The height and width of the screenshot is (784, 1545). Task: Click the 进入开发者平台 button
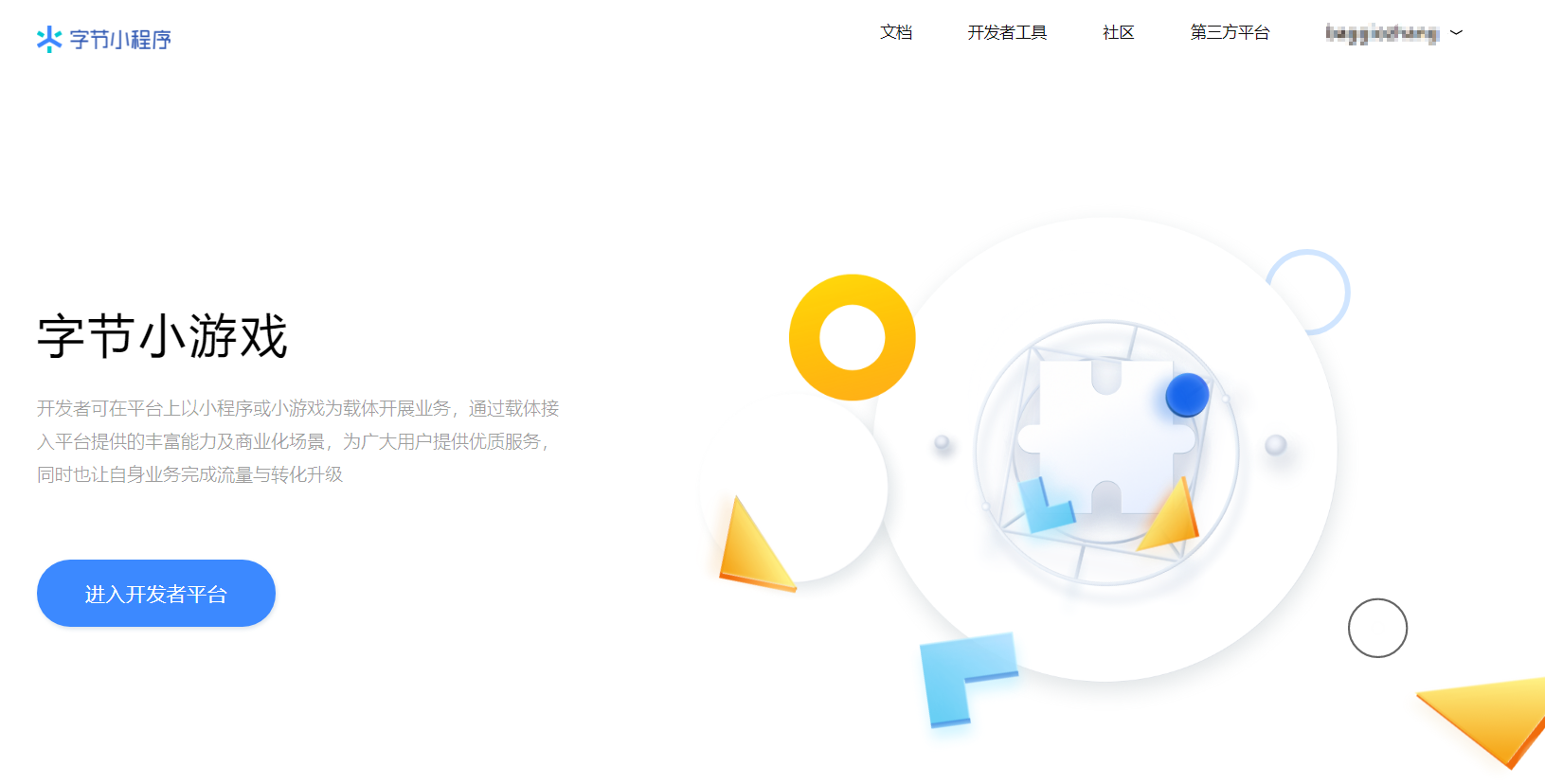pyautogui.click(x=156, y=593)
